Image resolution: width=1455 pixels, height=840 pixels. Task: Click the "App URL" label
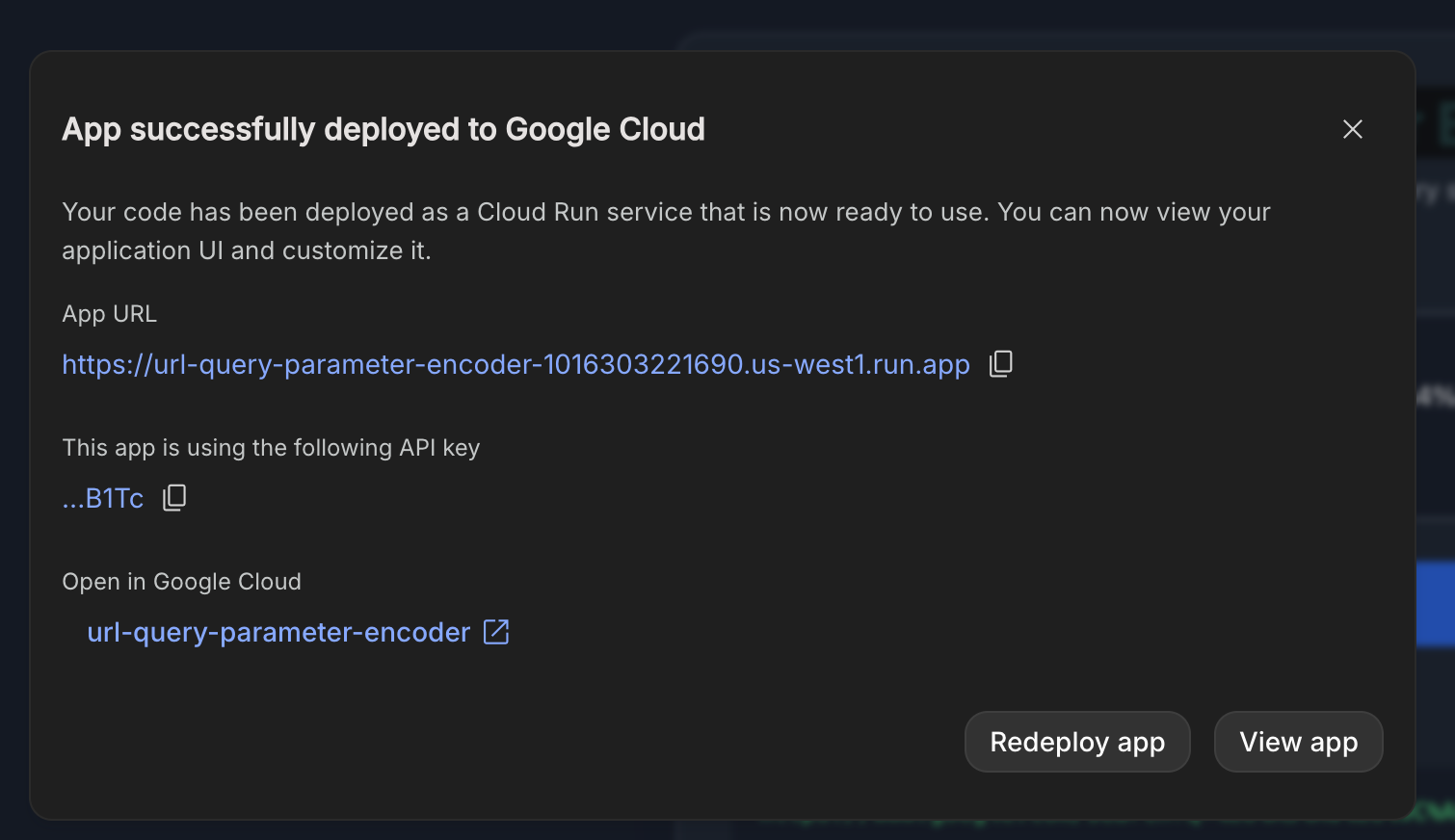pos(110,314)
